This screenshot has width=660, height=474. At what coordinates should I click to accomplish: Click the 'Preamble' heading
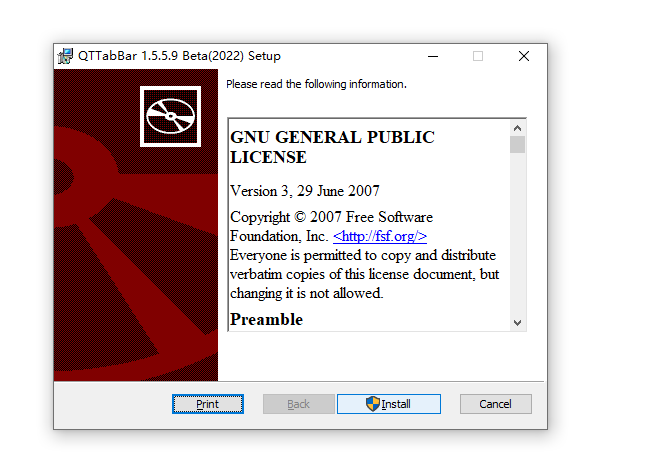click(x=266, y=320)
